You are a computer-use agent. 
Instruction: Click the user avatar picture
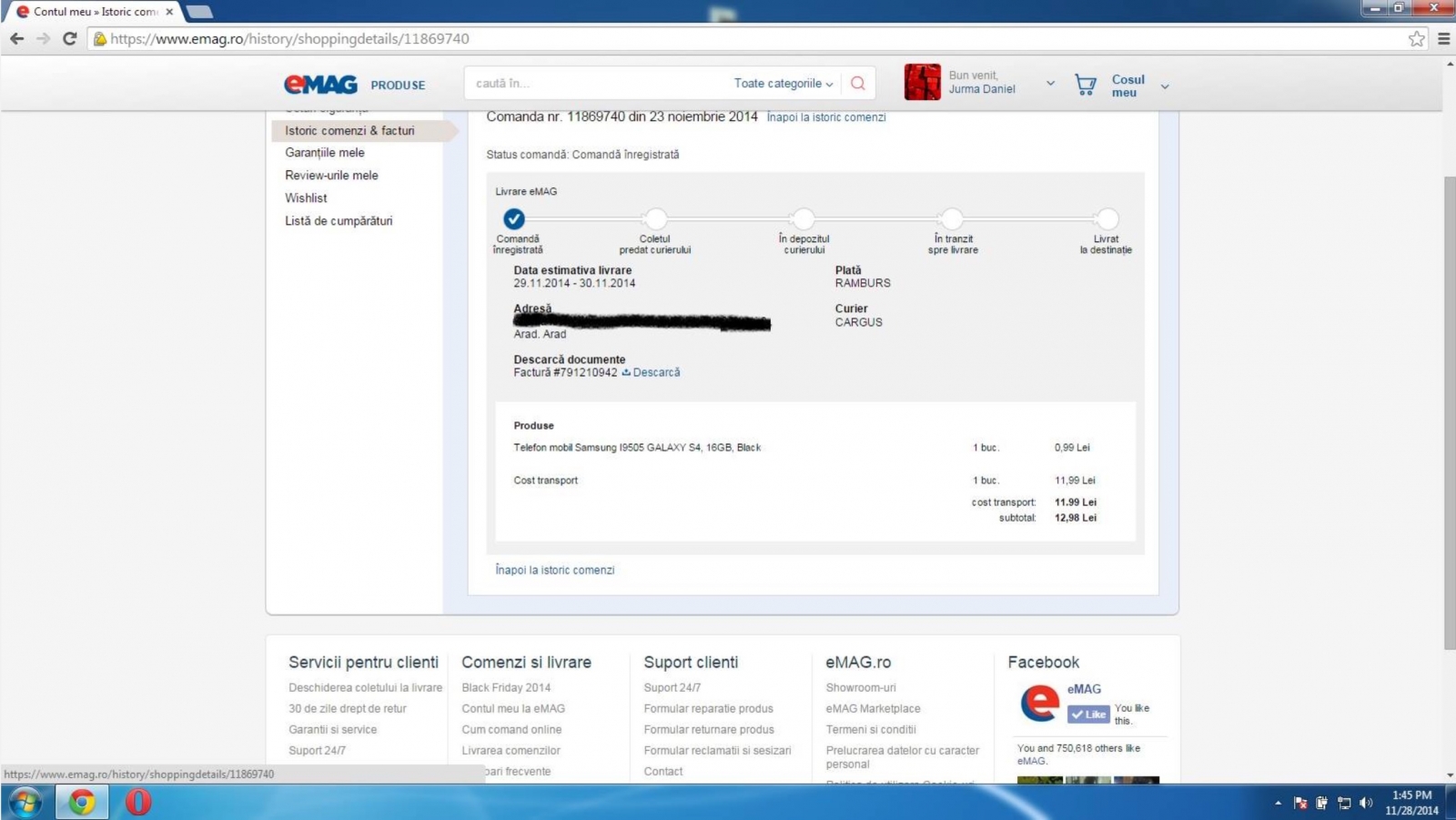tap(922, 82)
